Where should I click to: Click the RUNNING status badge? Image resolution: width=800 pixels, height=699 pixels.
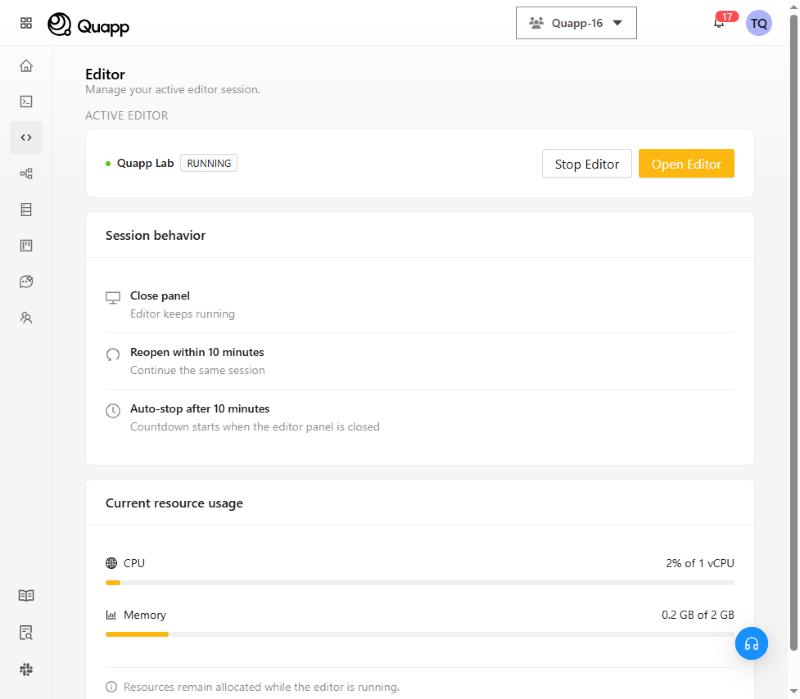coord(209,163)
